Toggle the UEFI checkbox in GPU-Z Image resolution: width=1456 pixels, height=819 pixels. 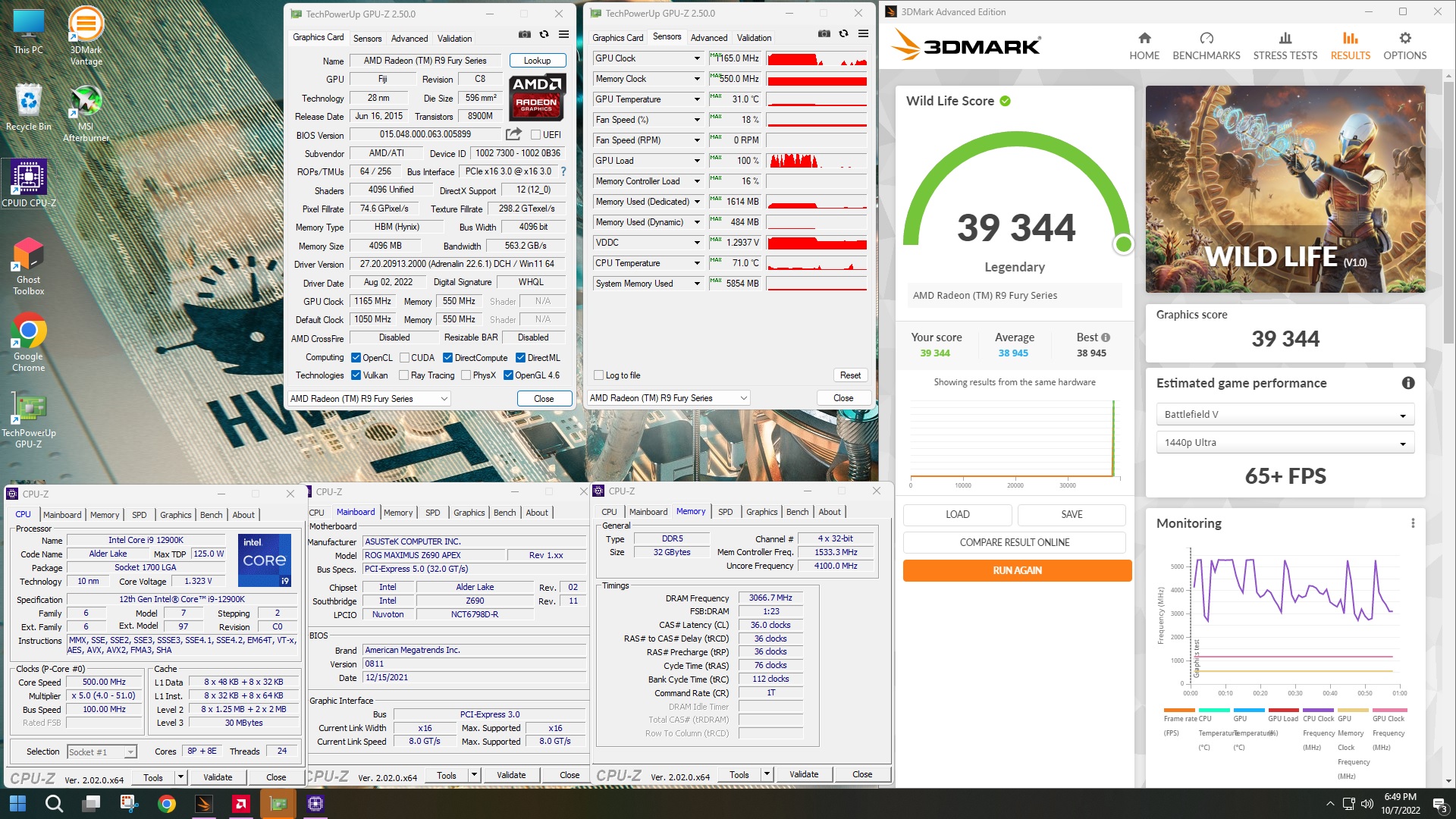point(535,135)
